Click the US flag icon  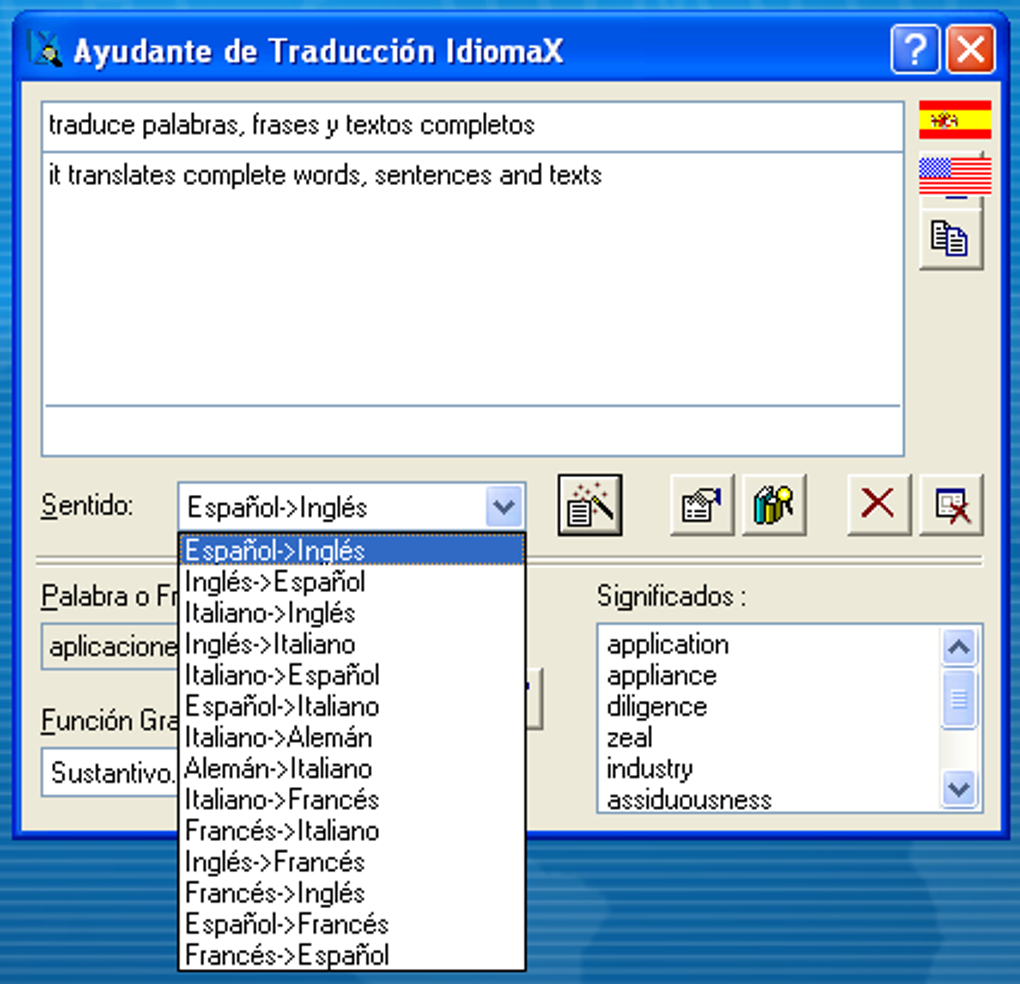point(954,176)
